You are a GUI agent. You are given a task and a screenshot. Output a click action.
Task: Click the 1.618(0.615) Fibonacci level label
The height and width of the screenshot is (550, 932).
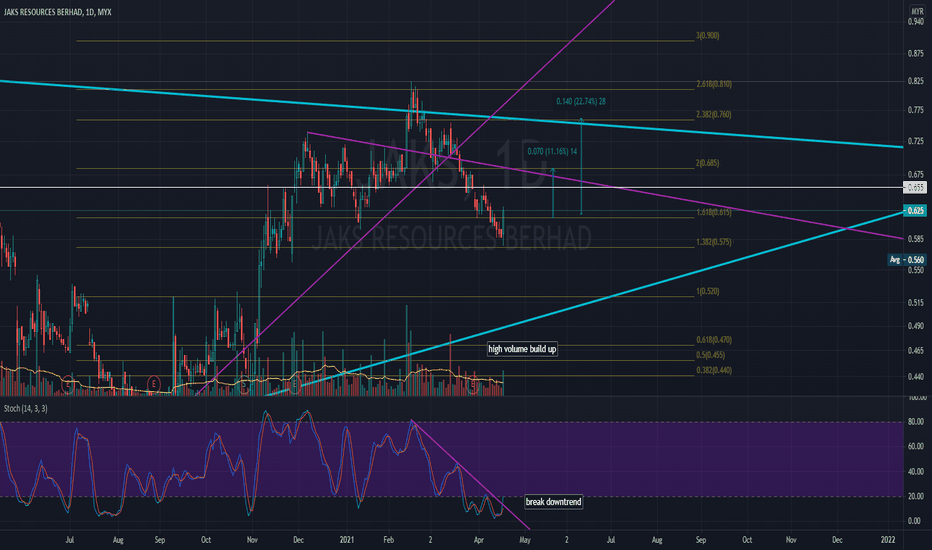pos(714,212)
